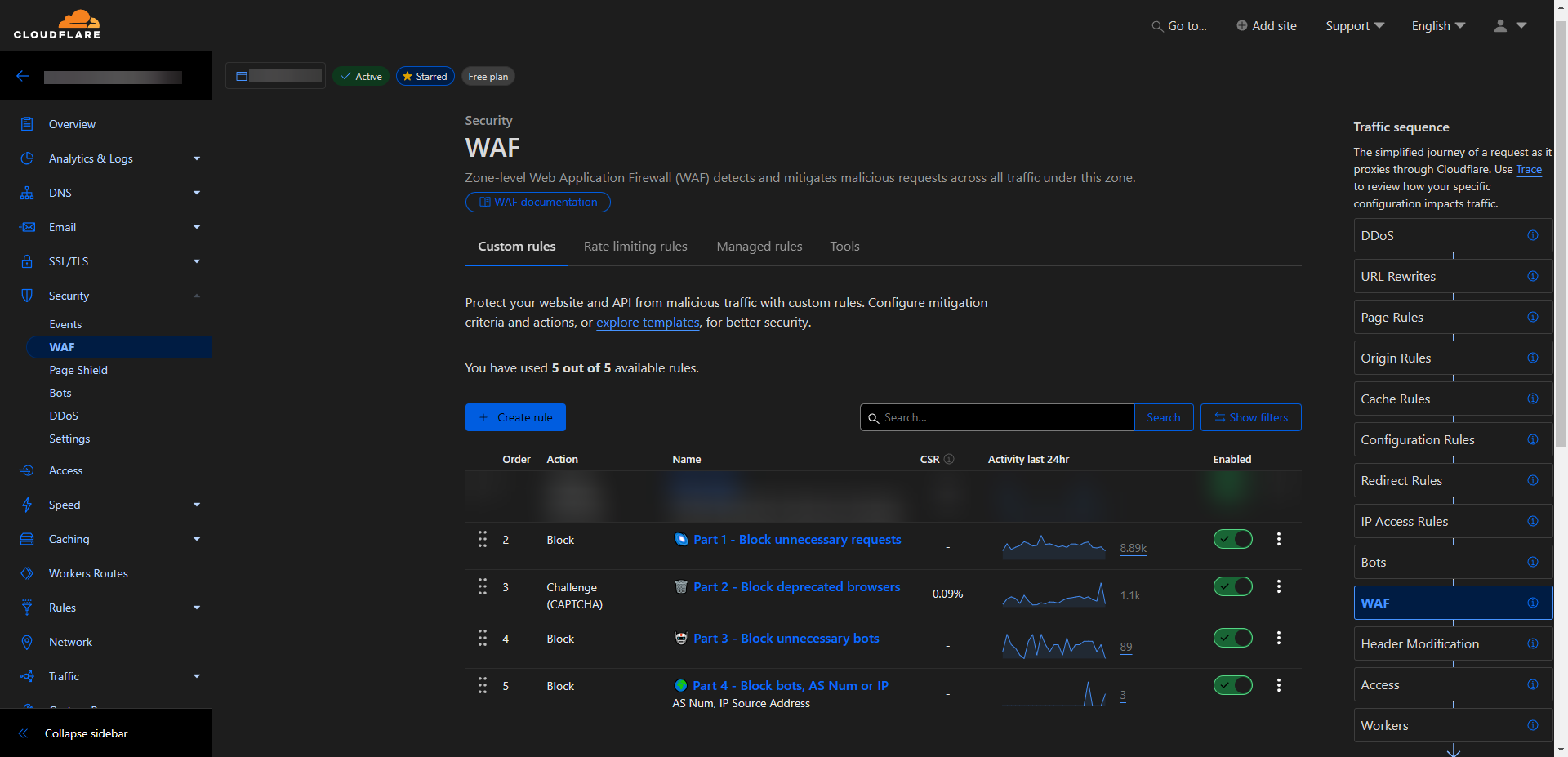Click the Network location pin icon
The height and width of the screenshot is (757, 1568).
pos(27,642)
